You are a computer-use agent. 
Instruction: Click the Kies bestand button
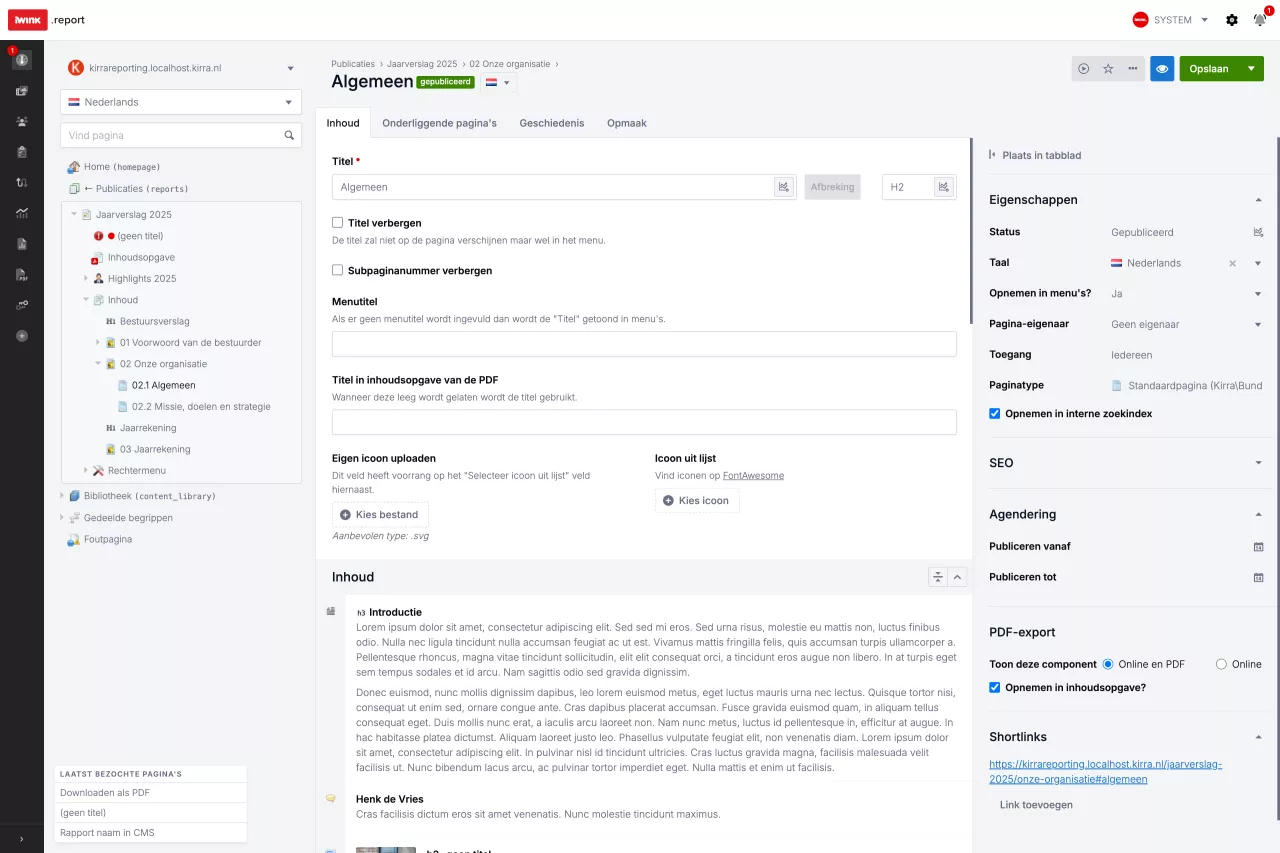(x=380, y=514)
